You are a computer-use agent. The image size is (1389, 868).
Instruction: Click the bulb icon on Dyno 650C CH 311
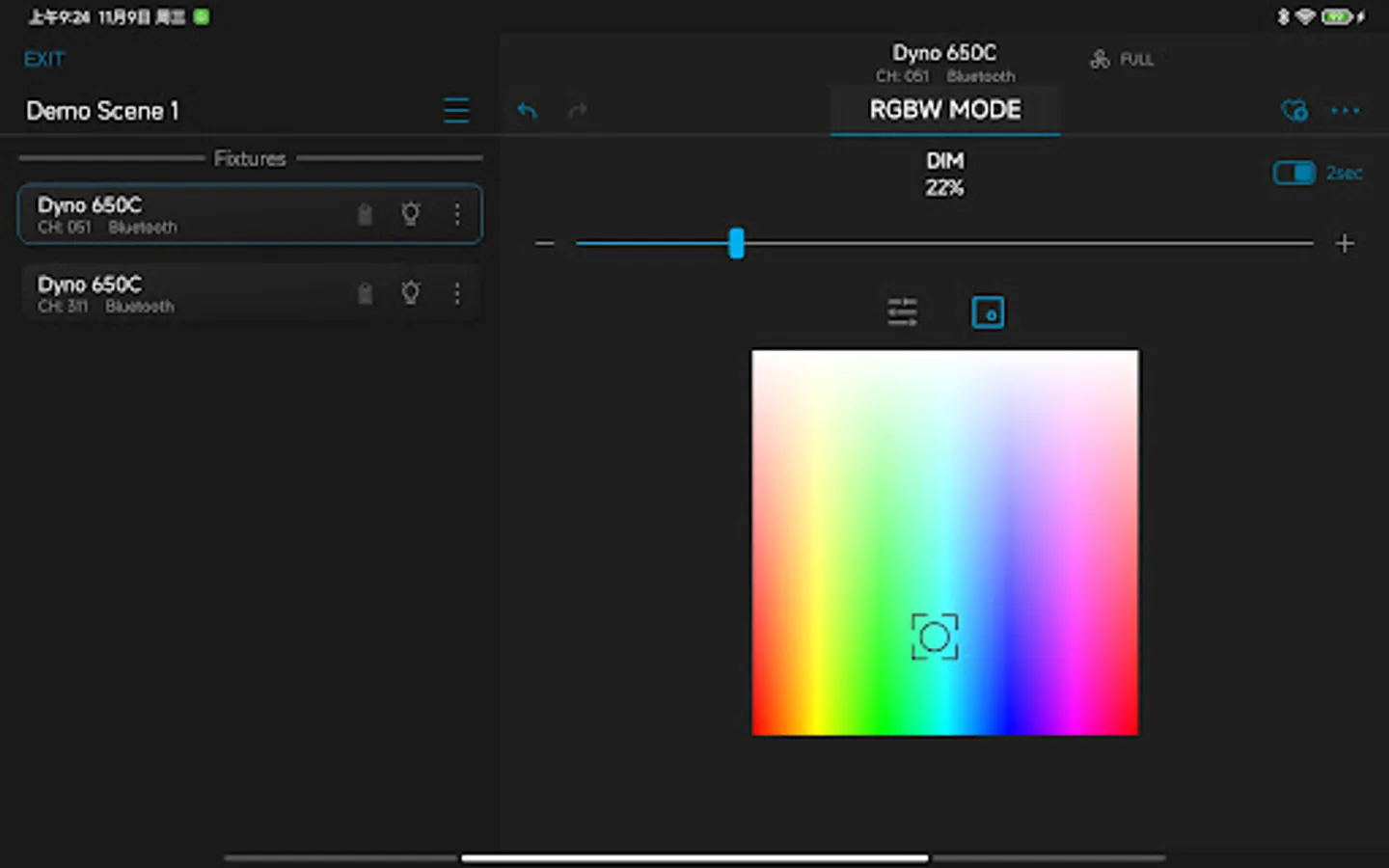(x=411, y=292)
